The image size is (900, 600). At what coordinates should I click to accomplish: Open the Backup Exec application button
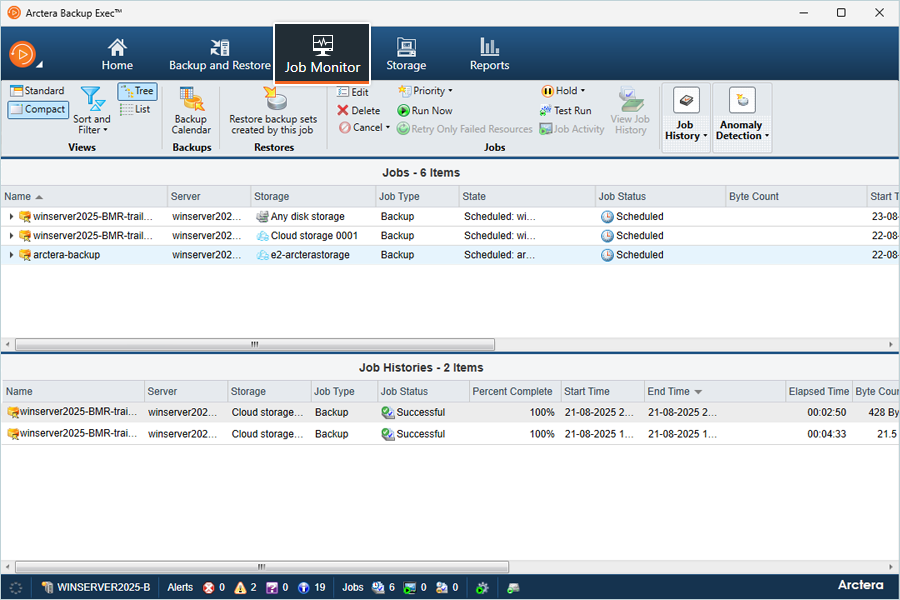click(23, 55)
